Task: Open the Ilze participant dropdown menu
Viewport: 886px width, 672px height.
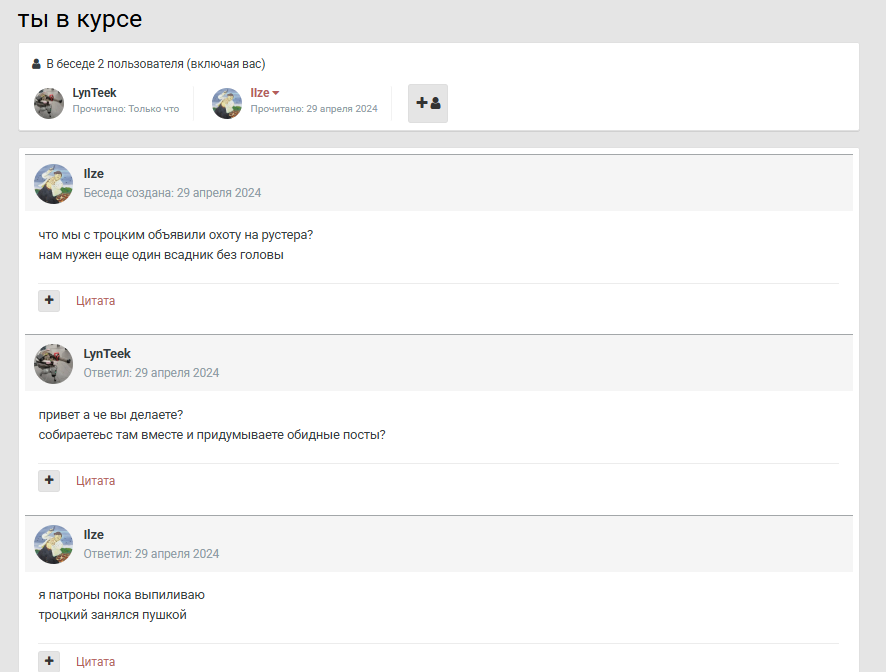Action: pos(265,93)
